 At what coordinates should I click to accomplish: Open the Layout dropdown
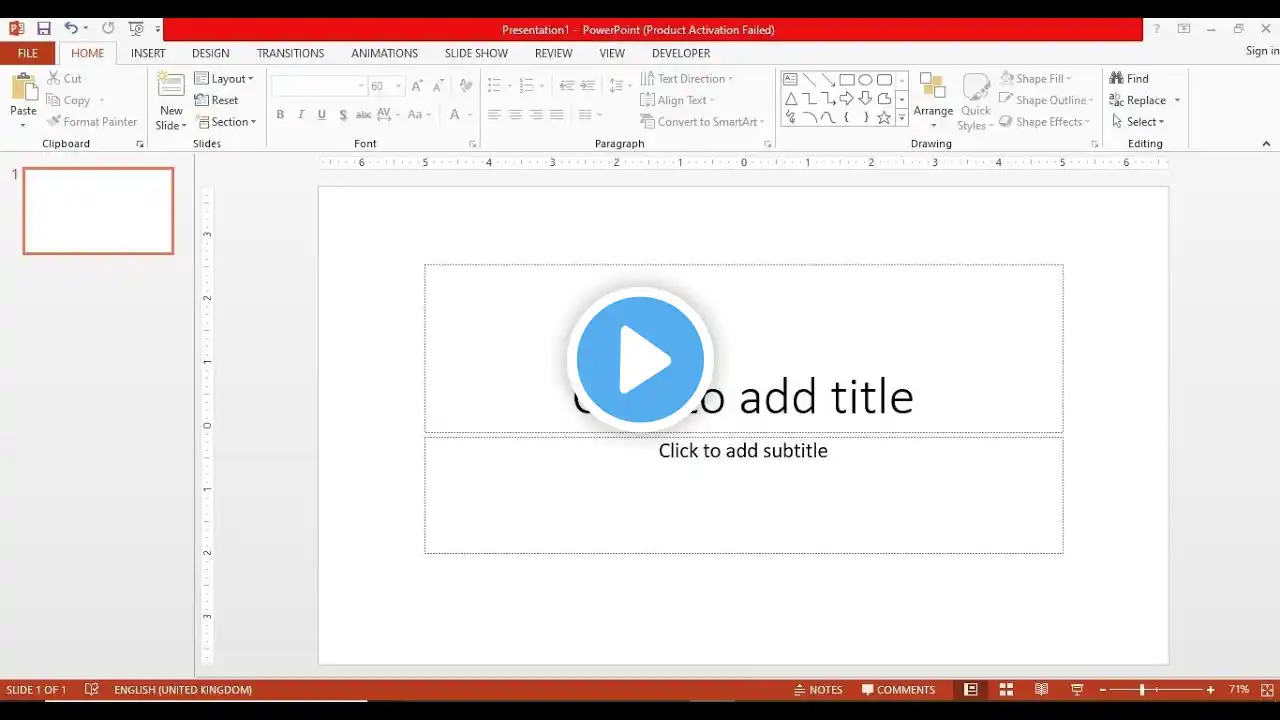(224, 79)
